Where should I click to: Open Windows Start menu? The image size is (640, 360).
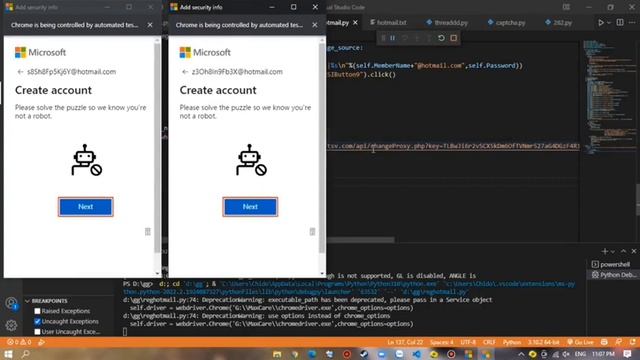click(x=8, y=353)
